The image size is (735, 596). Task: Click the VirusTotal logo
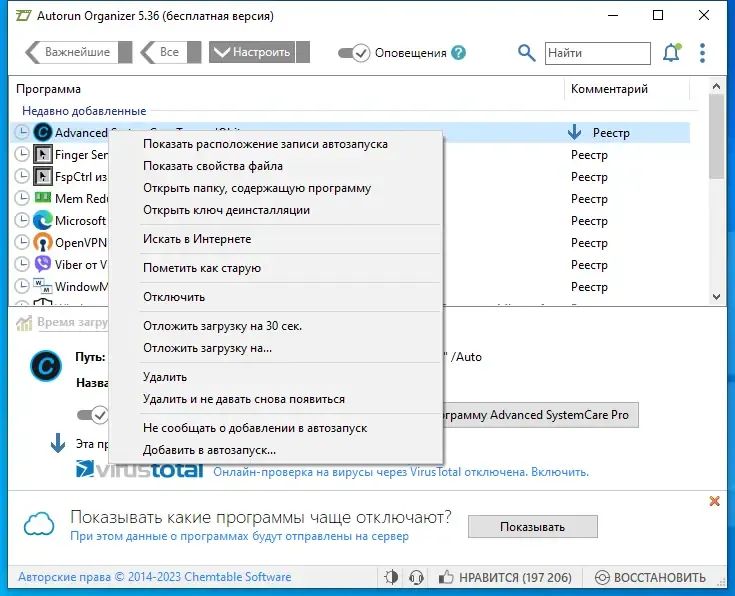140,469
